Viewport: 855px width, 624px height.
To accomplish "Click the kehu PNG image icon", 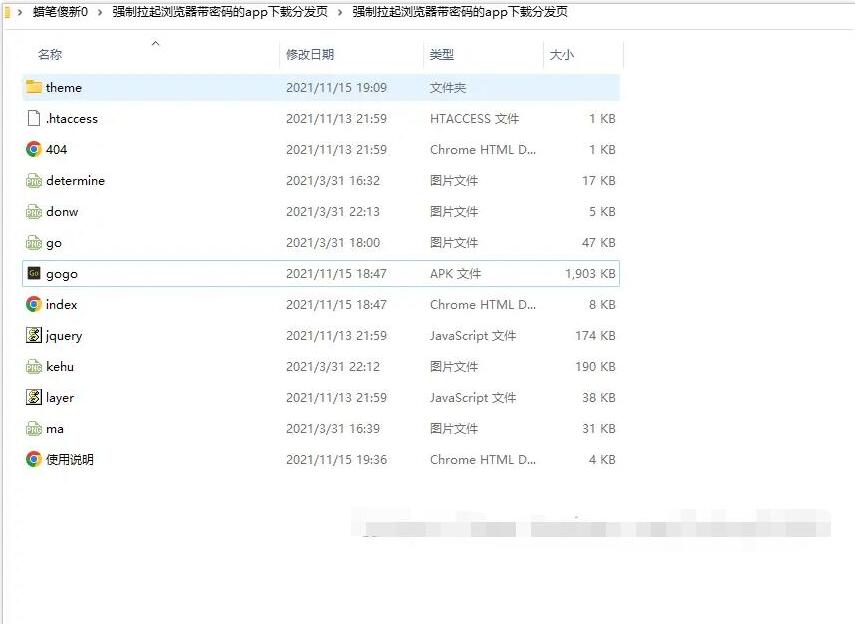I will pos(34,367).
